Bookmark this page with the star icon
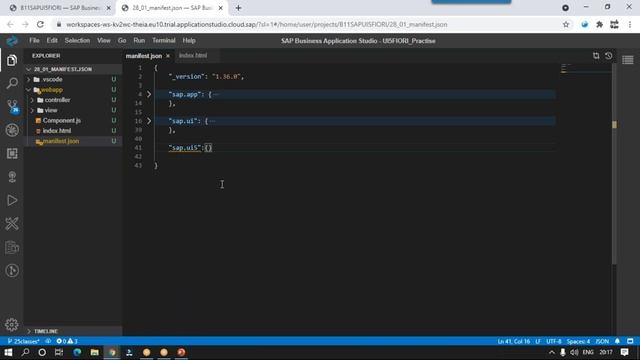Viewport: 640px width, 360px height. click(566, 24)
